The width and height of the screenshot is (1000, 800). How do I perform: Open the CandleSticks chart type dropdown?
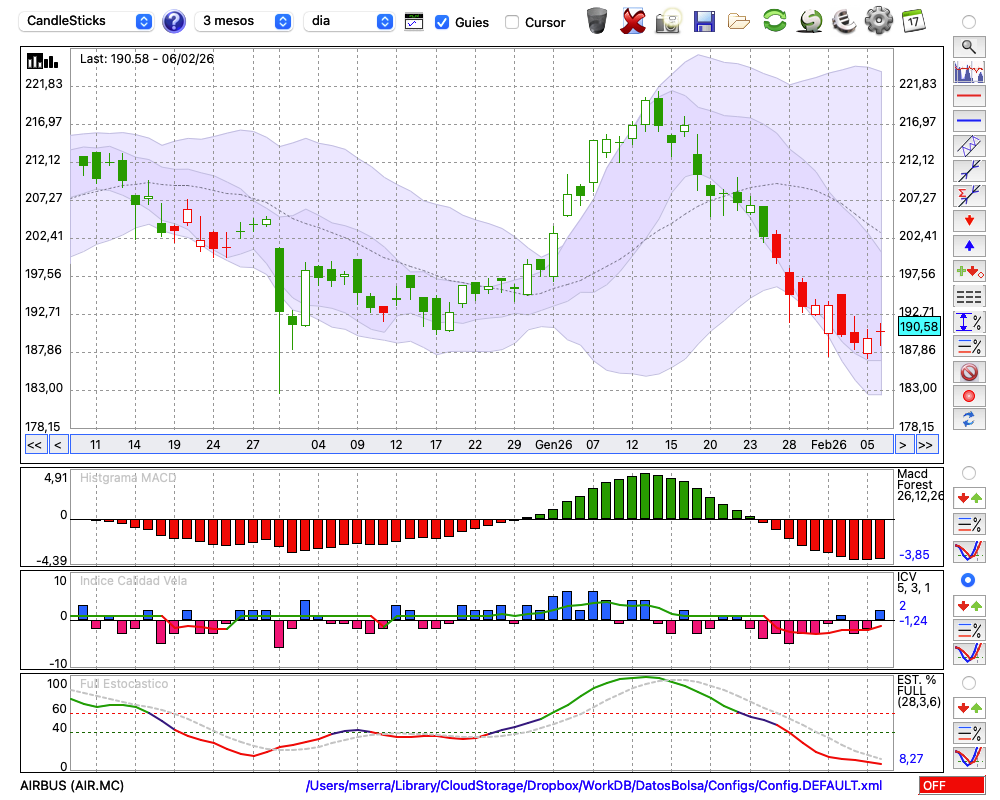tap(87, 21)
